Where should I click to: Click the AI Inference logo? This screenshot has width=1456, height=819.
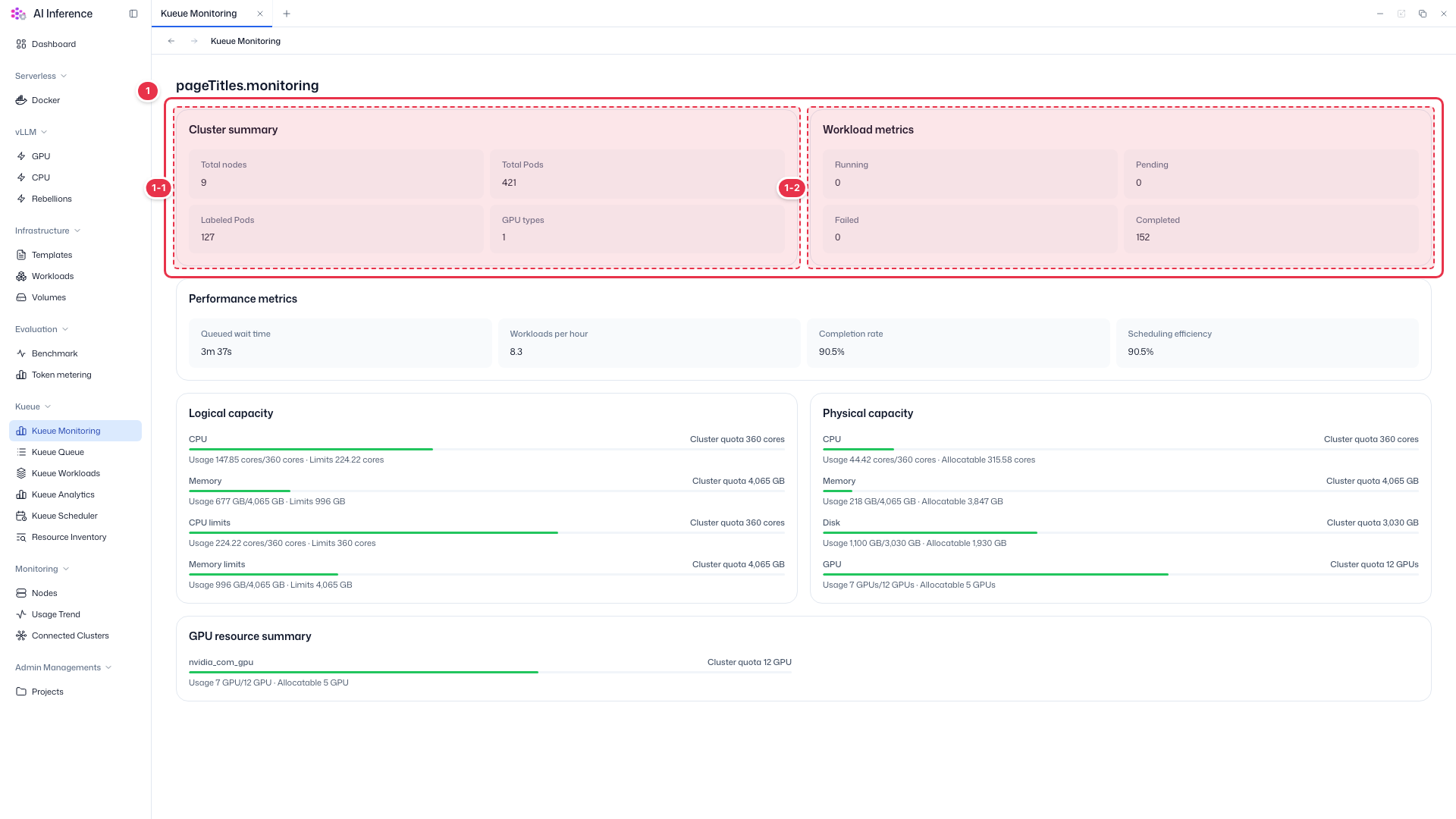click(18, 14)
